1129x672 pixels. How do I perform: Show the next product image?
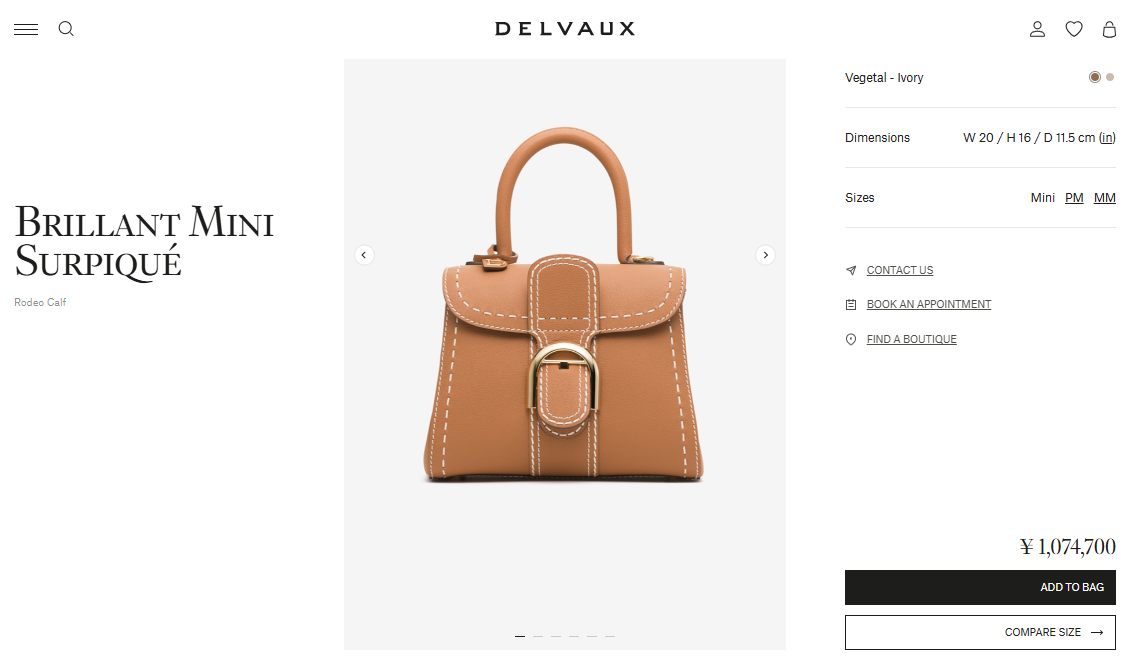(765, 255)
